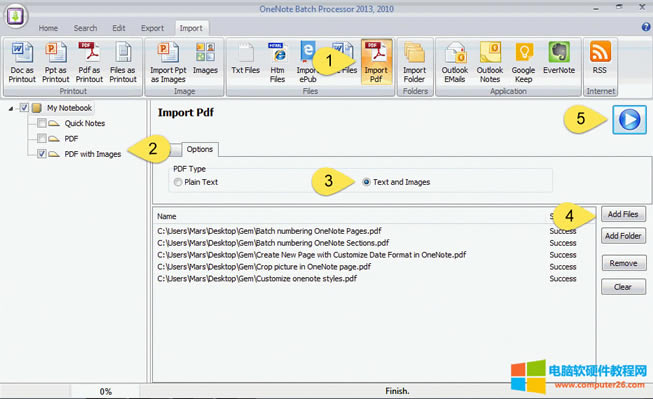Screen dimensions: 653x399
Task: Select the RSS import icon
Action: click(600, 58)
